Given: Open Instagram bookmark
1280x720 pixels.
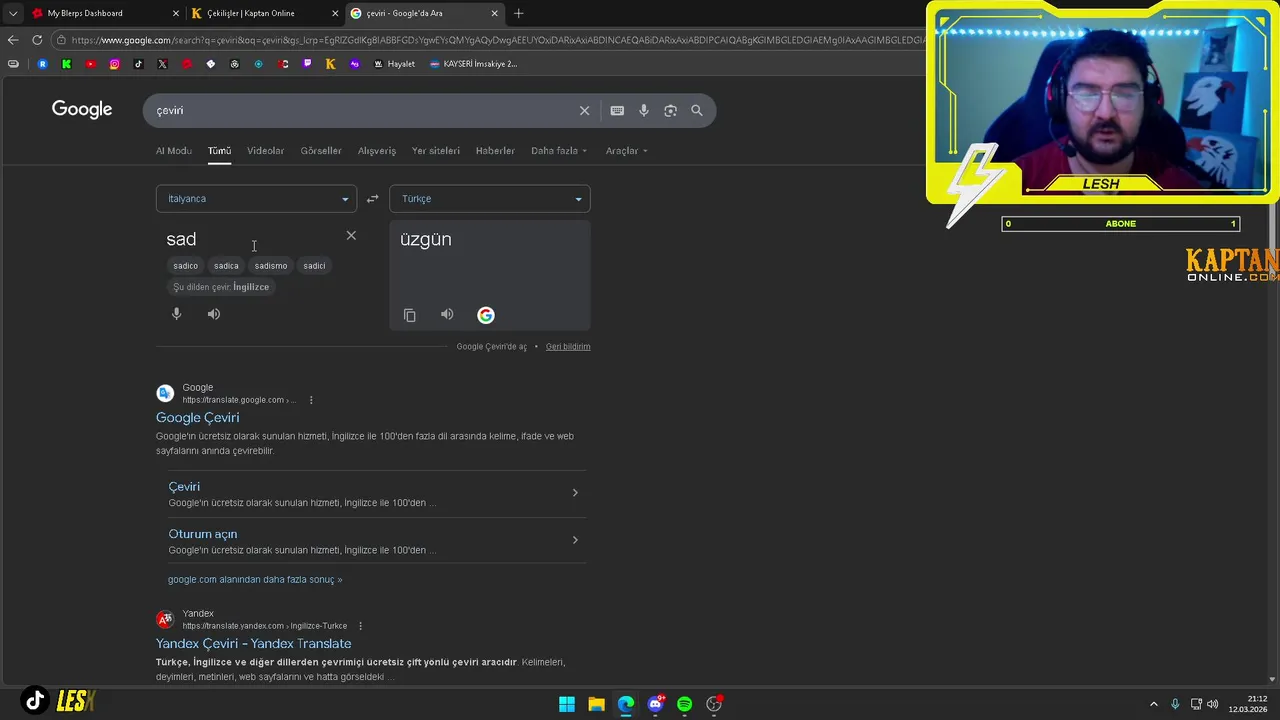Looking at the screenshot, I should pyautogui.click(x=114, y=64).
